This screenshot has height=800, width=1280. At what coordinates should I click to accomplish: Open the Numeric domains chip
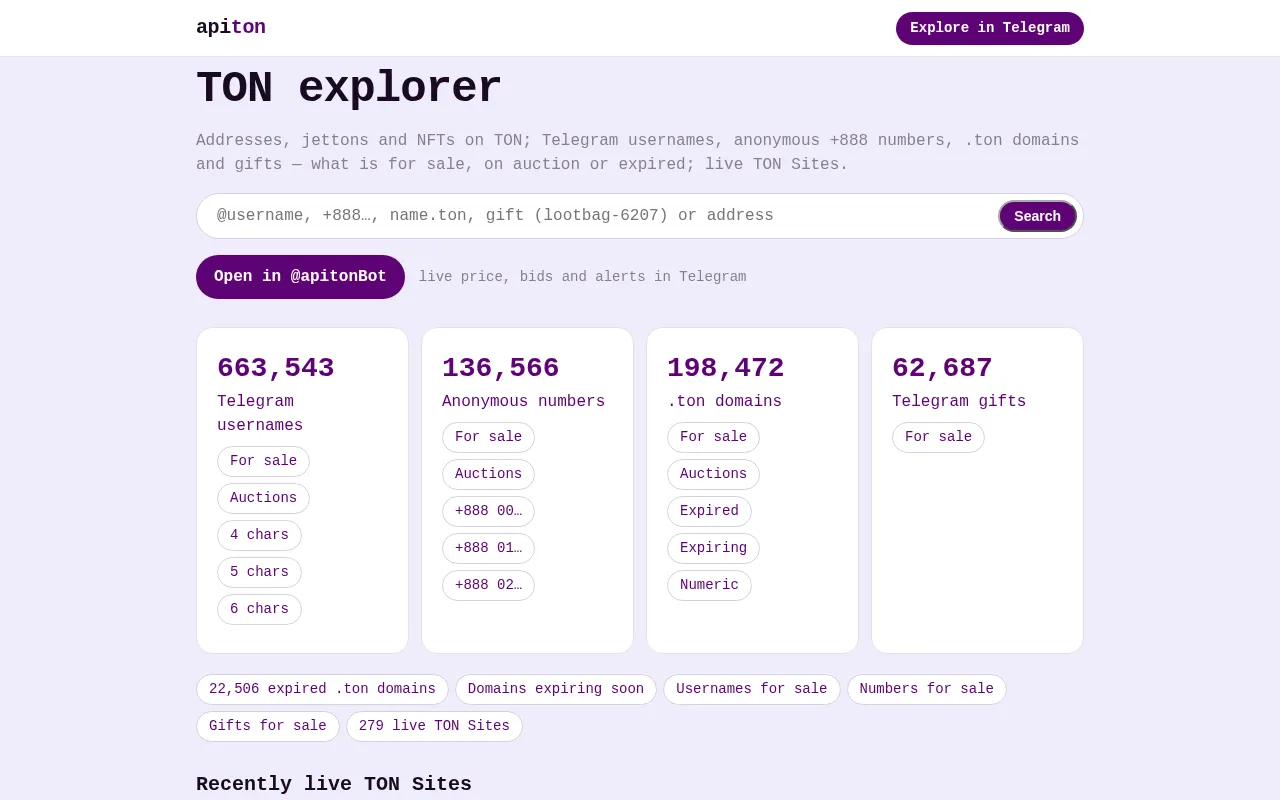pos(709,585)
